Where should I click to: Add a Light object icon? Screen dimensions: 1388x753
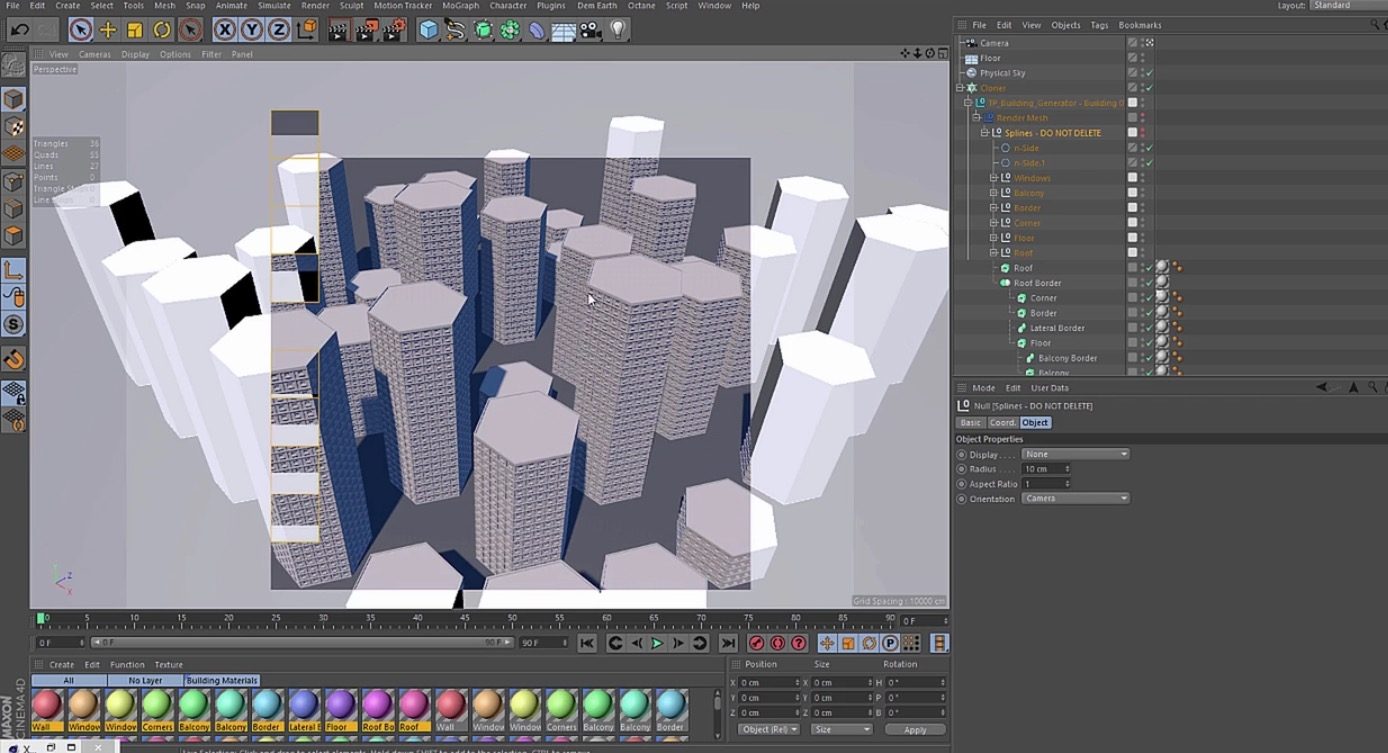tap(618, 30)
